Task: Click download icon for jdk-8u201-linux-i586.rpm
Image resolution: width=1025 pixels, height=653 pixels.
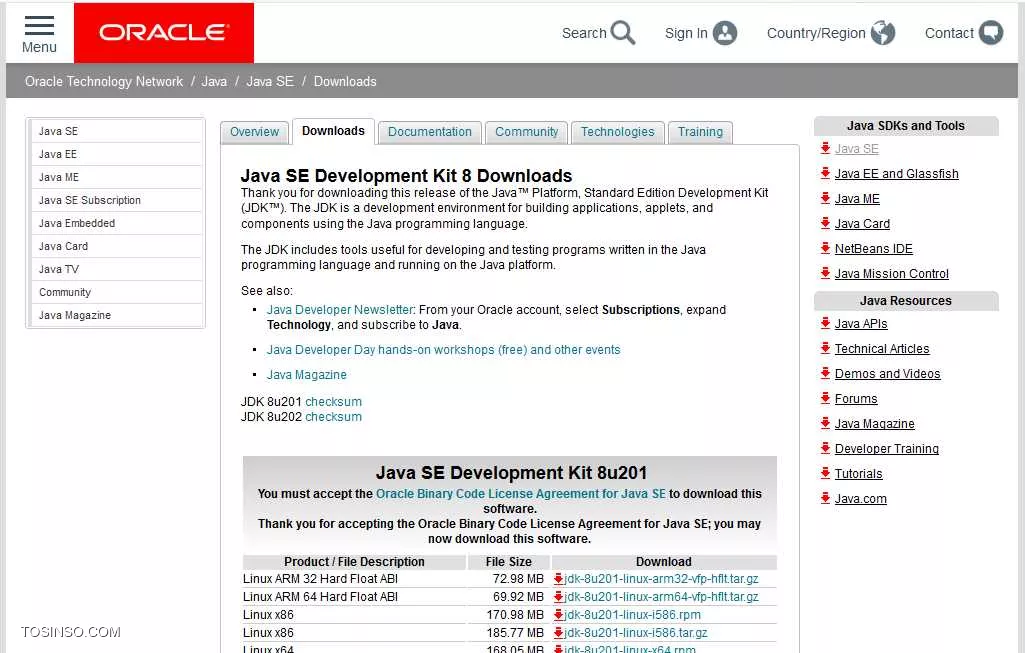Action: click(x=558, y=614)
